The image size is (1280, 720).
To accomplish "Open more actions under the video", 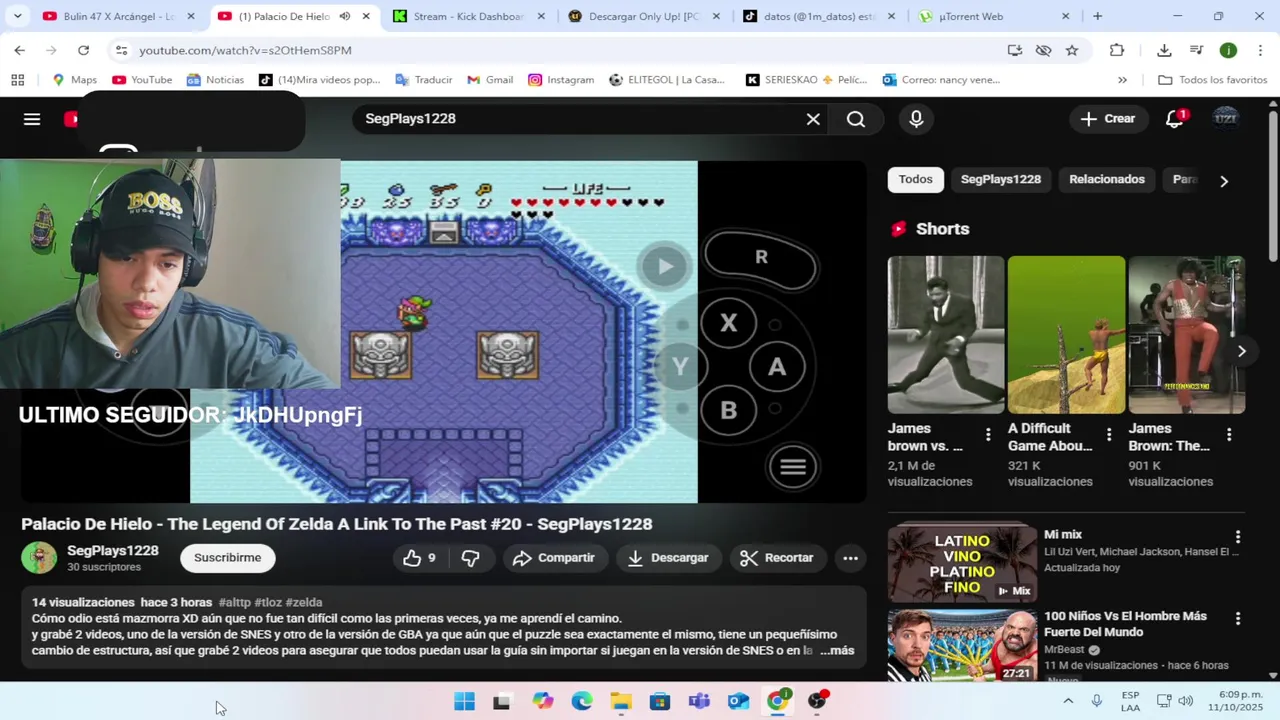I will tap(850, 558).
